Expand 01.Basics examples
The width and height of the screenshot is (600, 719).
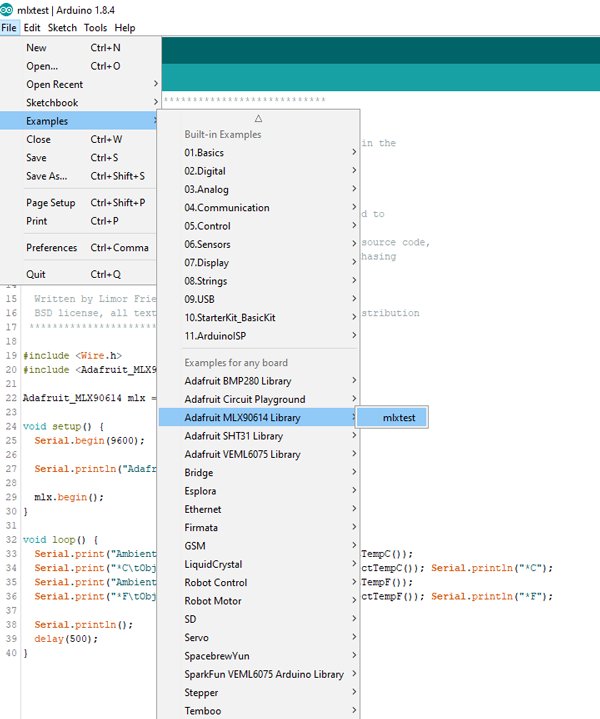point(259,153)
